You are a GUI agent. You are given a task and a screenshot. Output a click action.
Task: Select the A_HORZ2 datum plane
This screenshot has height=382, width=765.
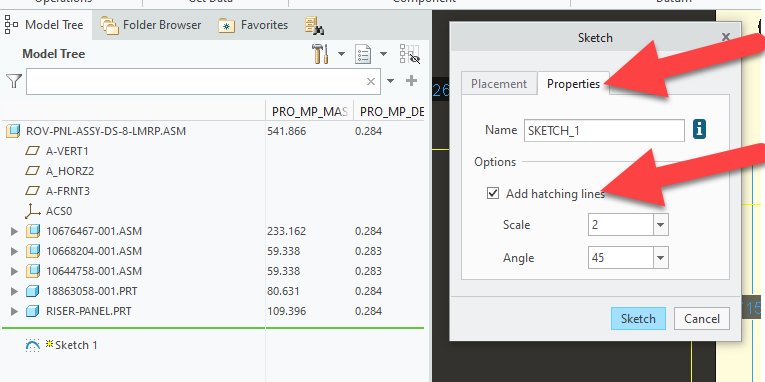[x=70, y=171]
